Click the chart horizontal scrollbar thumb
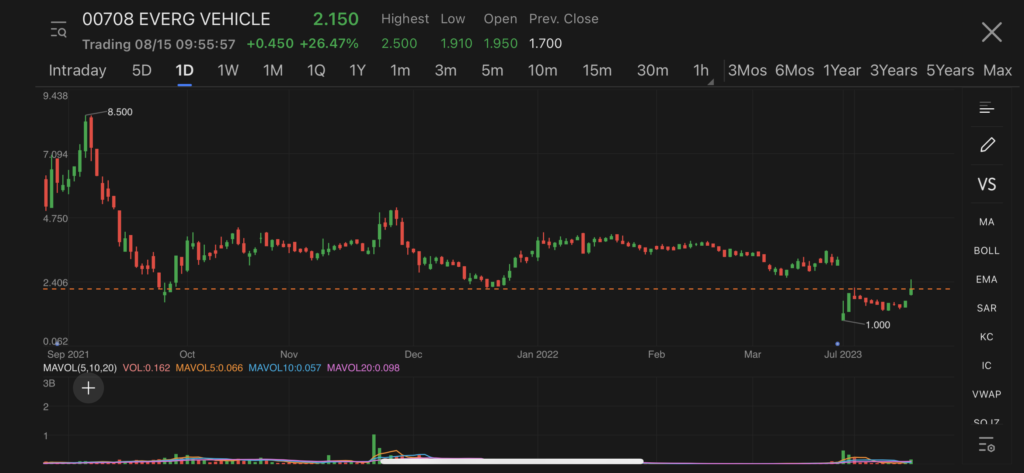Image resolution: width=1024 pixels, height=473 pixels. click(512, 461)
